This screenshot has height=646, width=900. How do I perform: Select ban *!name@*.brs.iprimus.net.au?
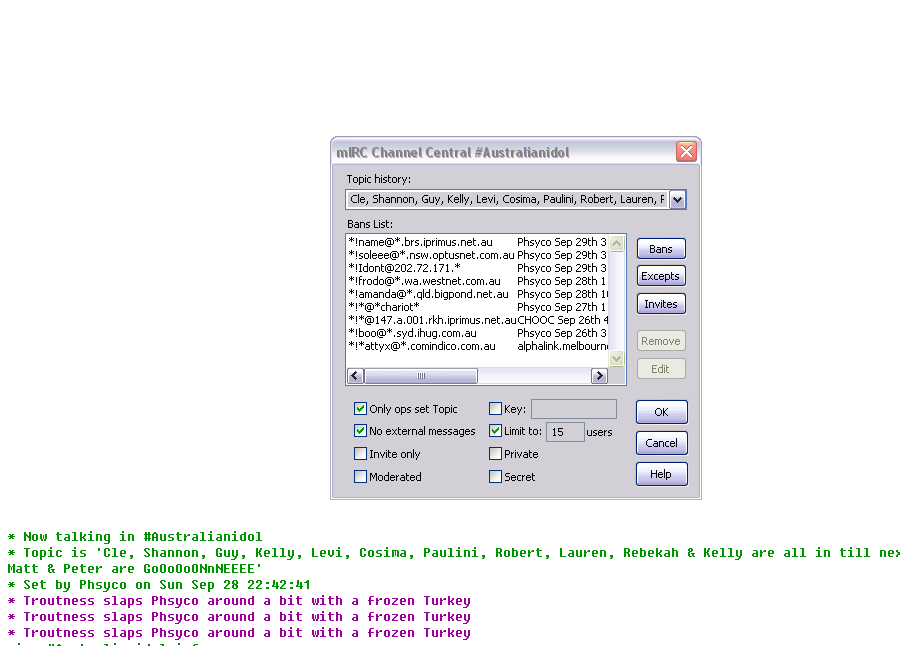coord(478,242)
